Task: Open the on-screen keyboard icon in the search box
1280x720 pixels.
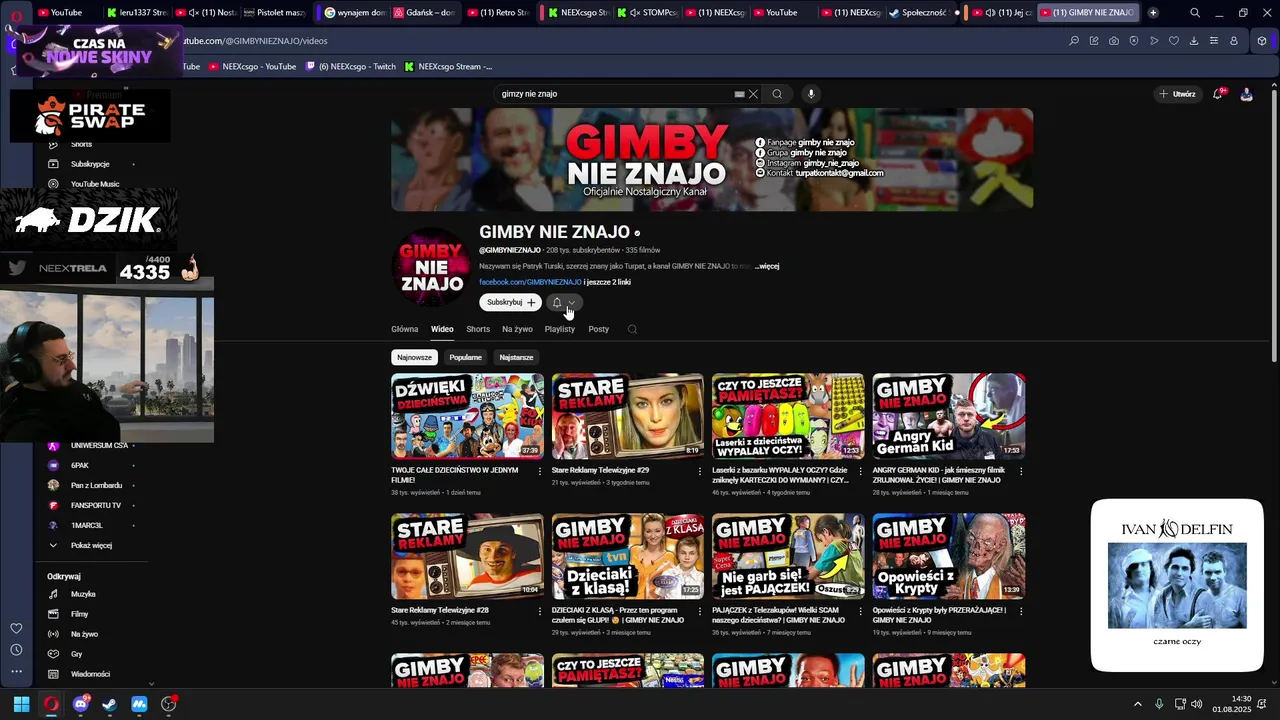Action: [x=739, y=94]
